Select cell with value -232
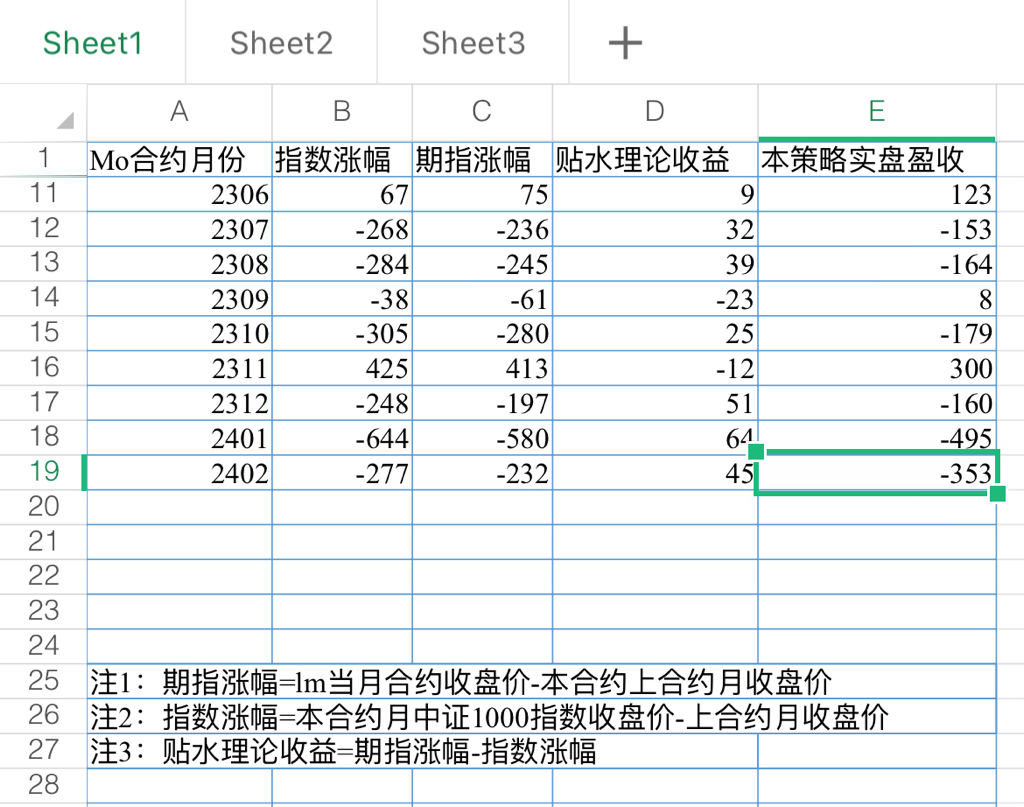Viewport: 1024px width, 807px height. click(x=483, y=473)
